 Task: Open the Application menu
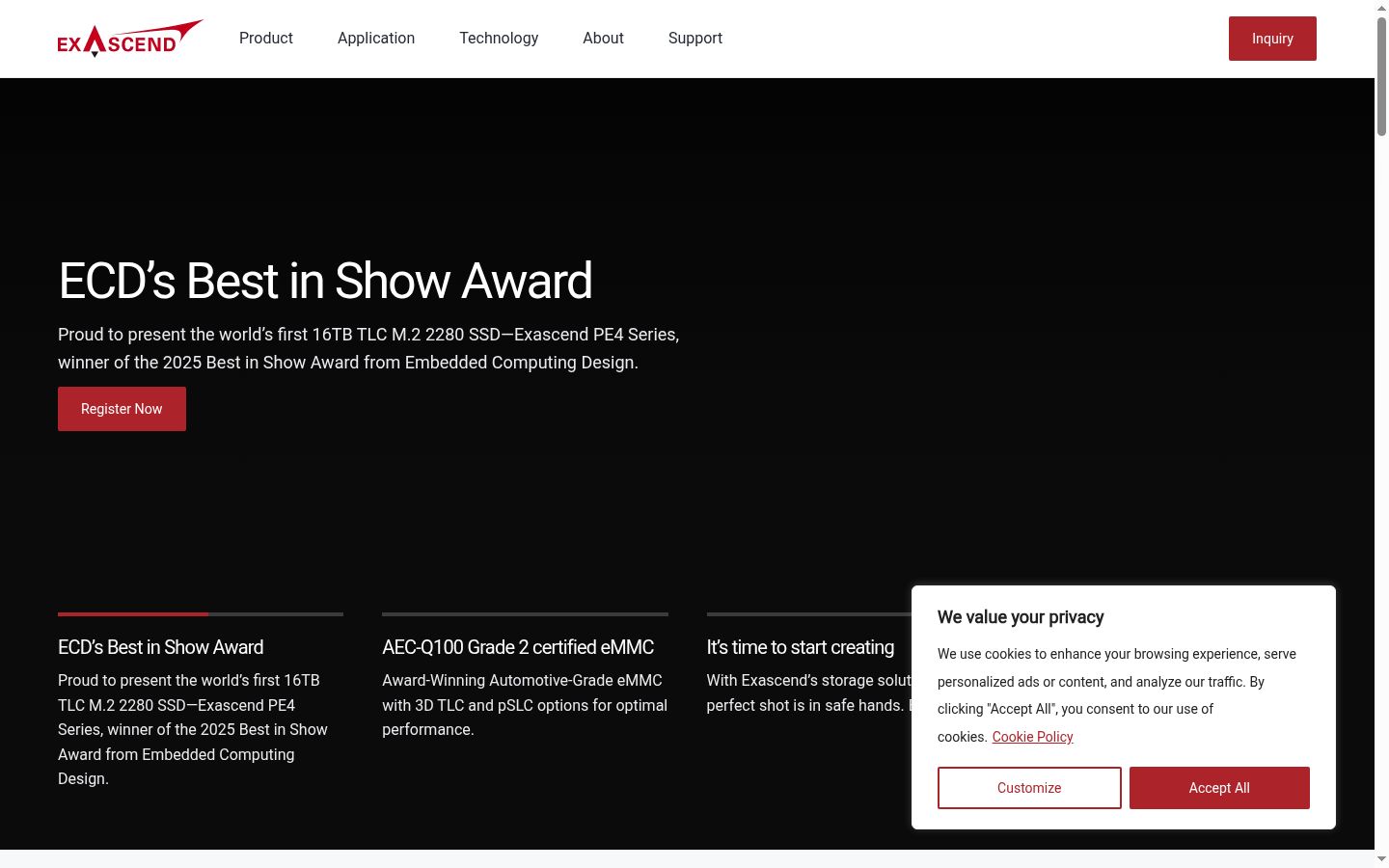376,39
